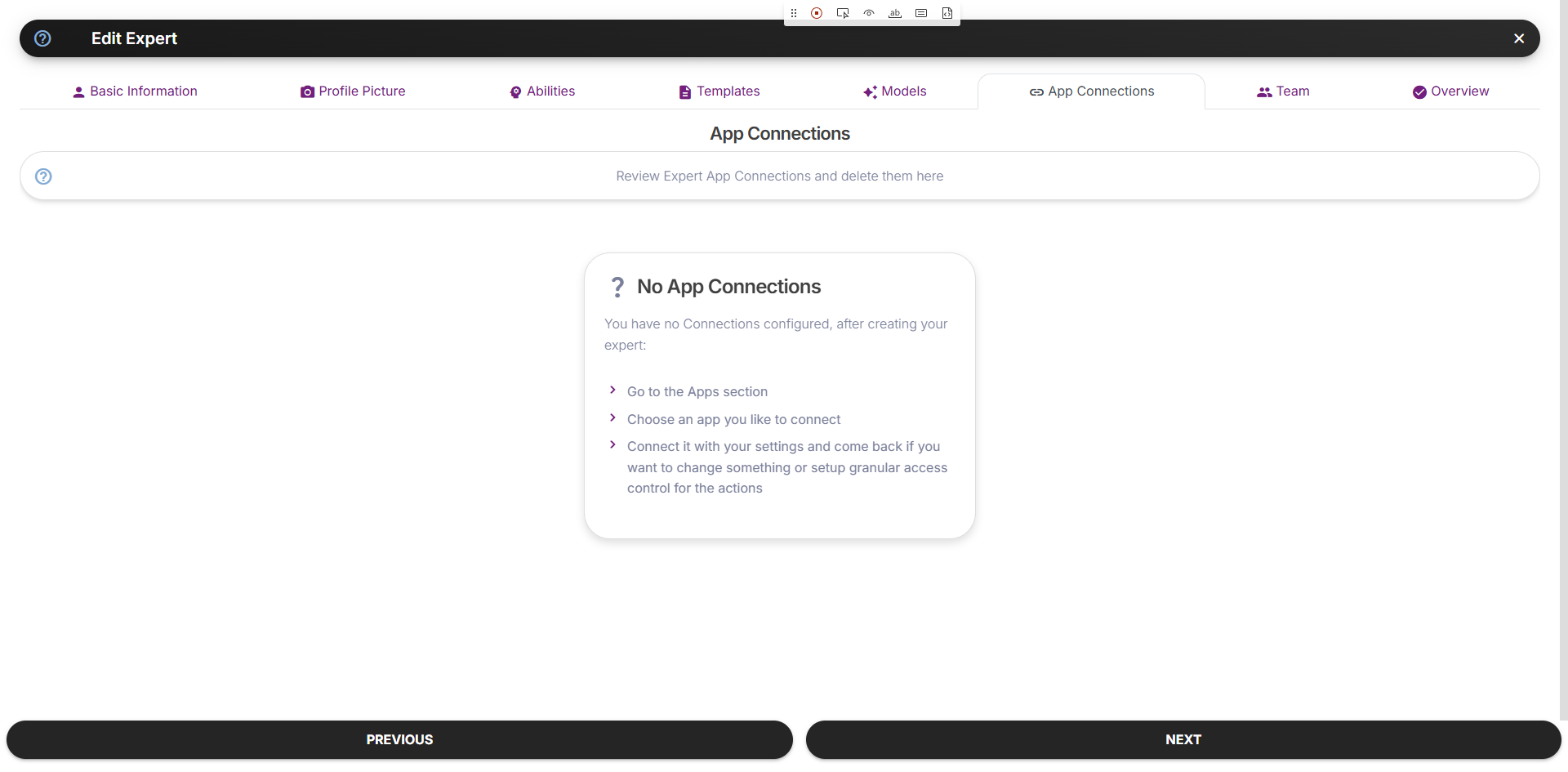1568x772 pixels.
Task: Select the Abilities tab
Action: 542,91
